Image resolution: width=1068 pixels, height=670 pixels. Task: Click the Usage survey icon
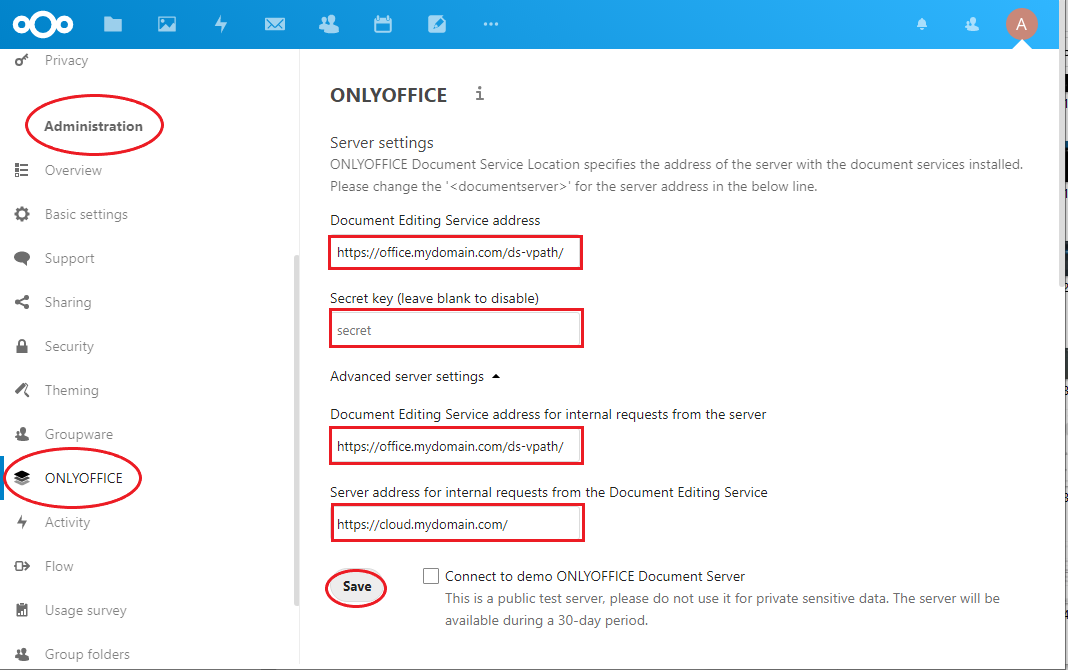click(22, 610)
